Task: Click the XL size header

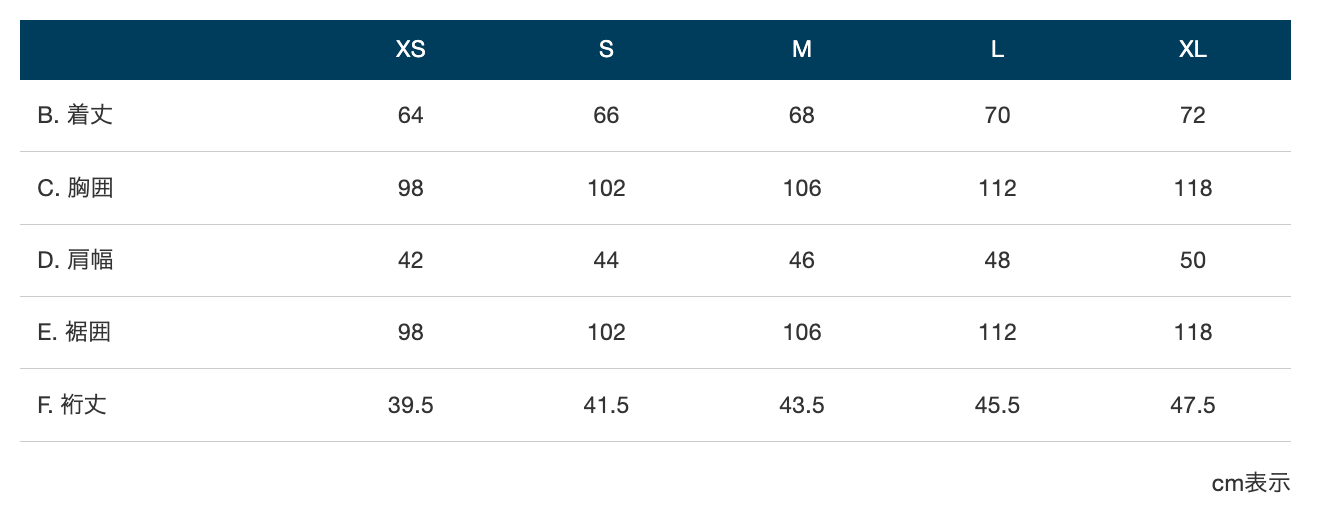Action: pyautogui.click(x=1193, y=50)
